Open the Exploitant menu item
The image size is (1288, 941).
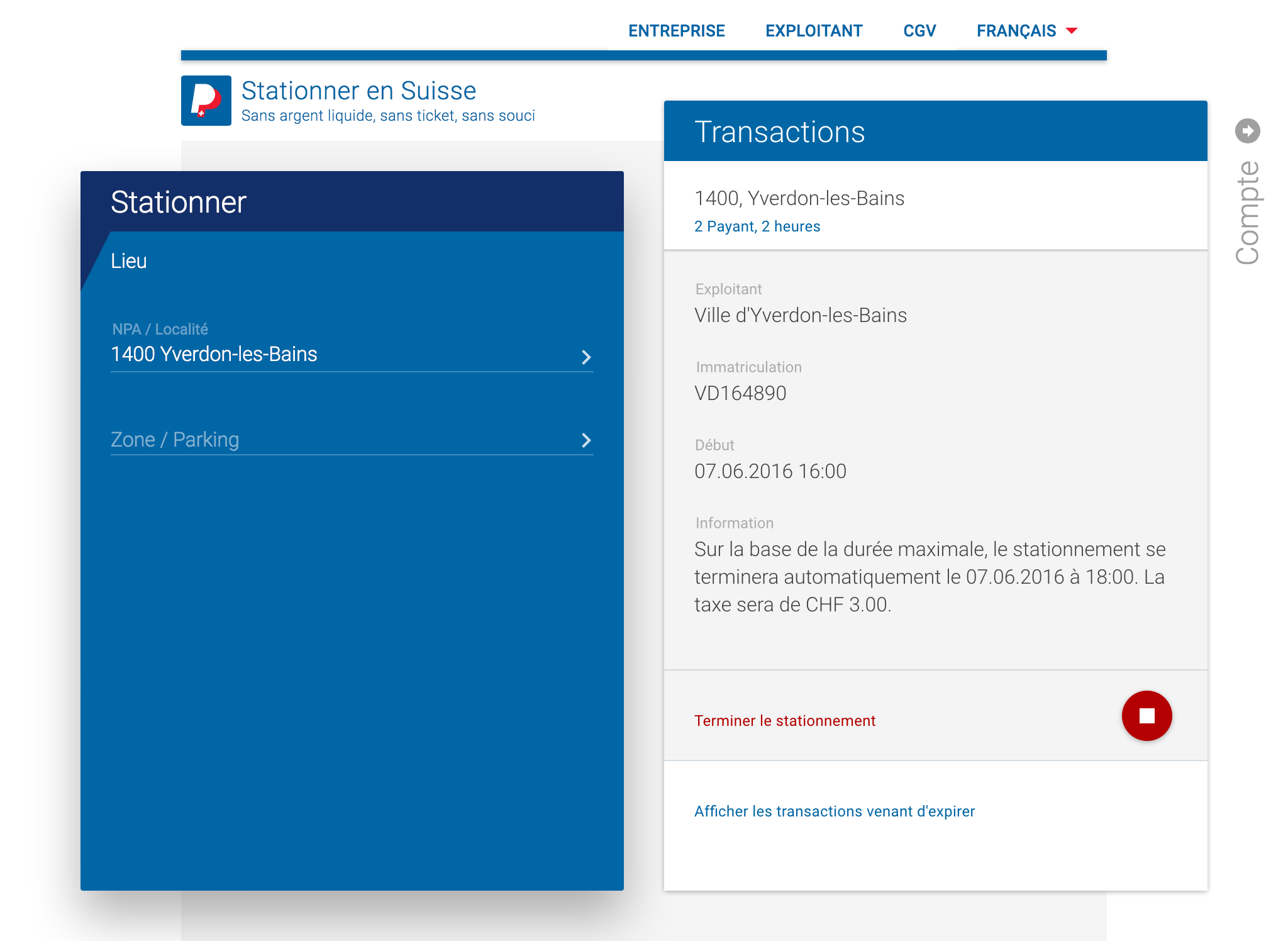[x=814, y=31]
